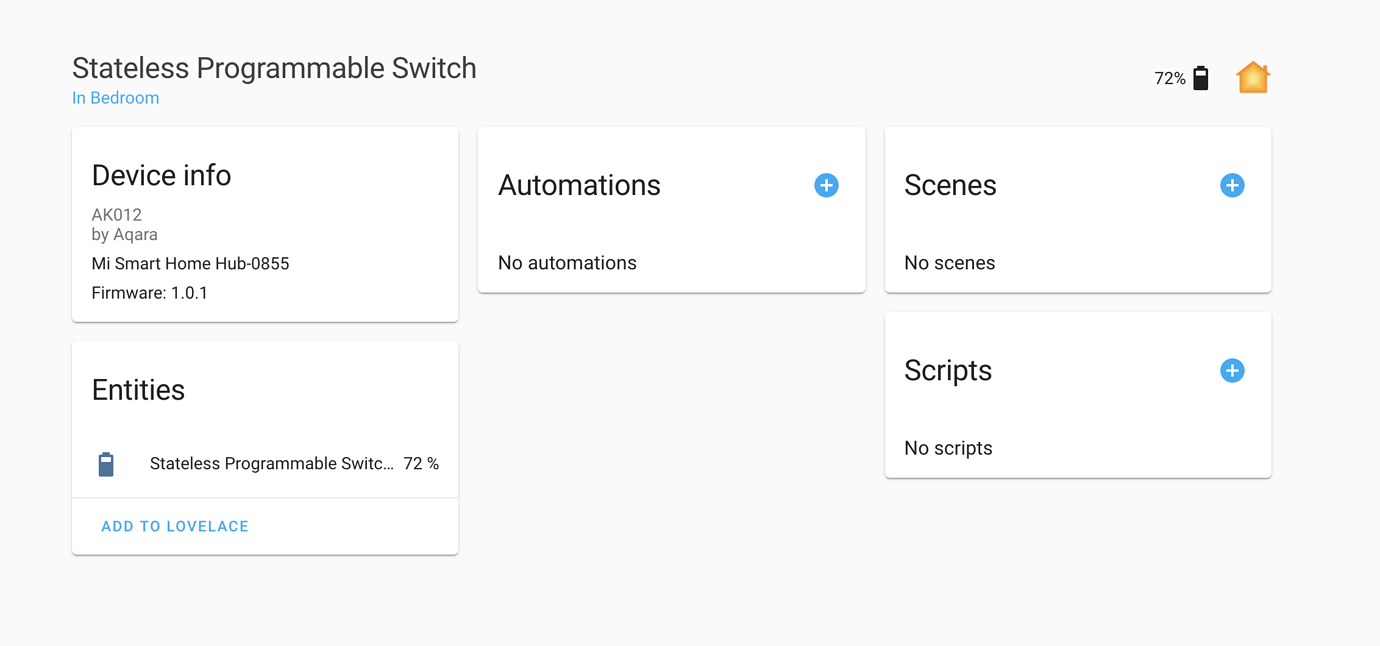Click ADD TO LOVELACE
The image size is (1380, 646).
point(174,526)
